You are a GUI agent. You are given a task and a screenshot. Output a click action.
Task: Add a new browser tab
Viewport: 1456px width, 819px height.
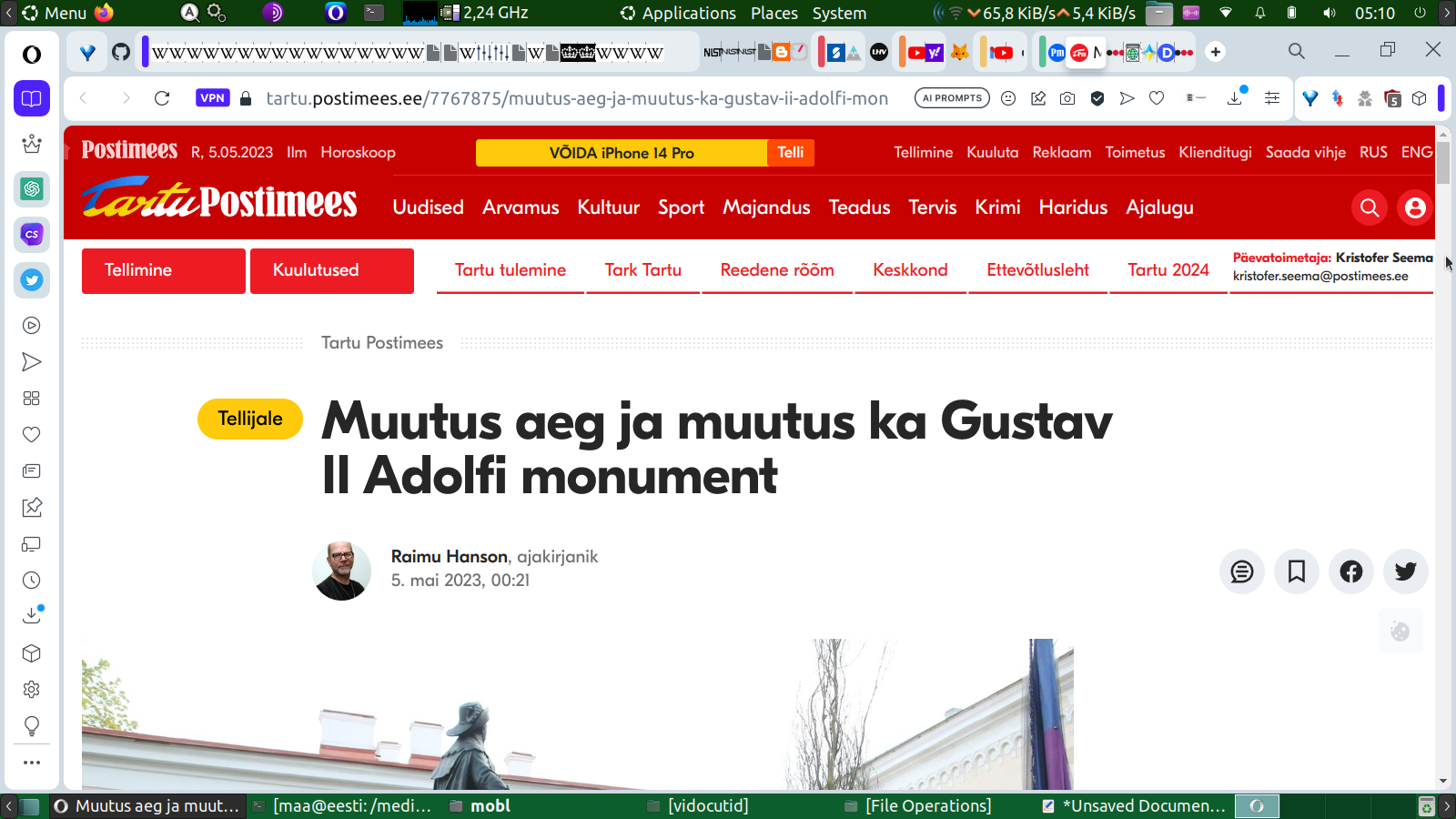[1216, 52]
